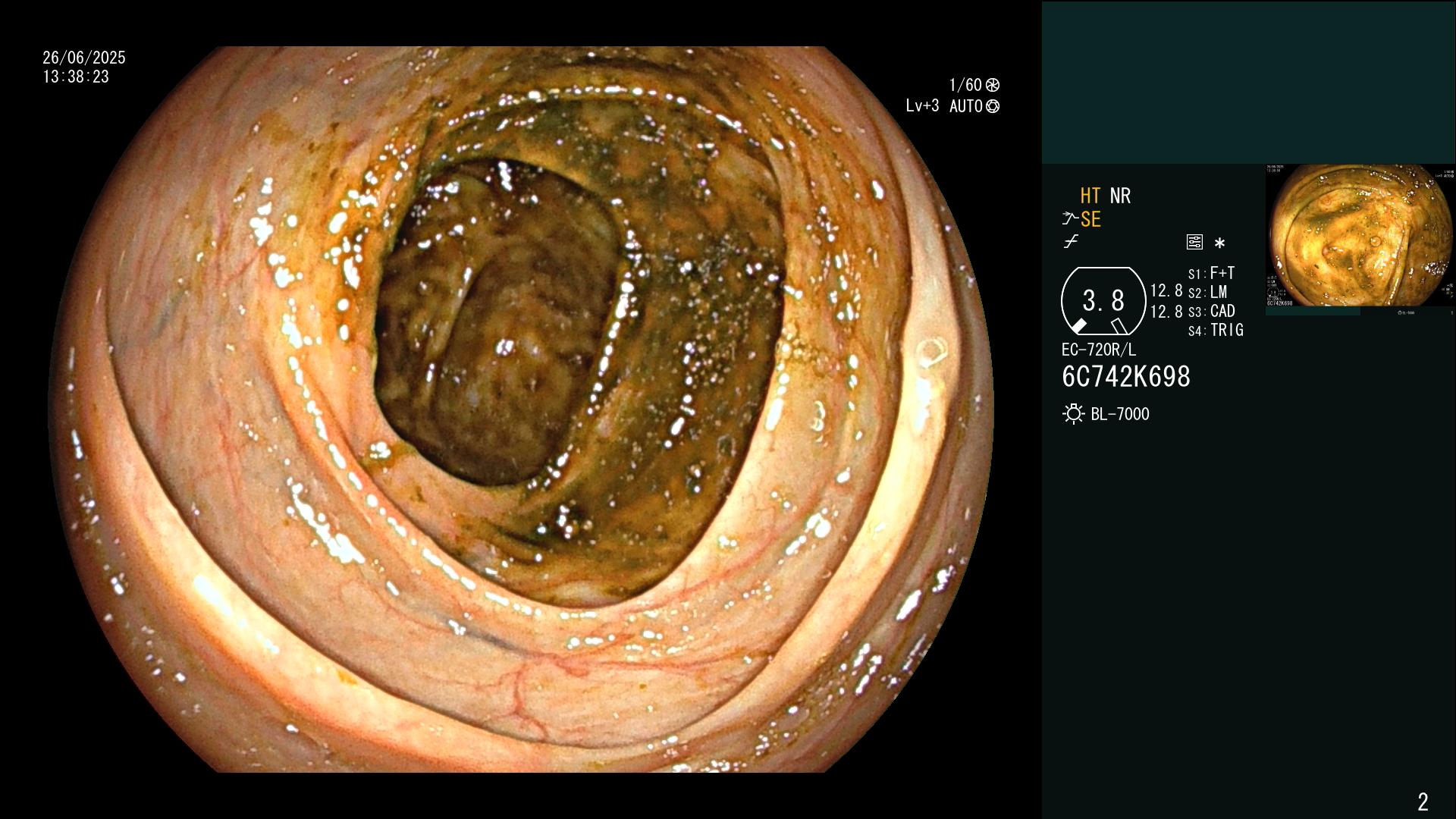Click the scope tip diagram showing 3.8

coord(1103,301)
